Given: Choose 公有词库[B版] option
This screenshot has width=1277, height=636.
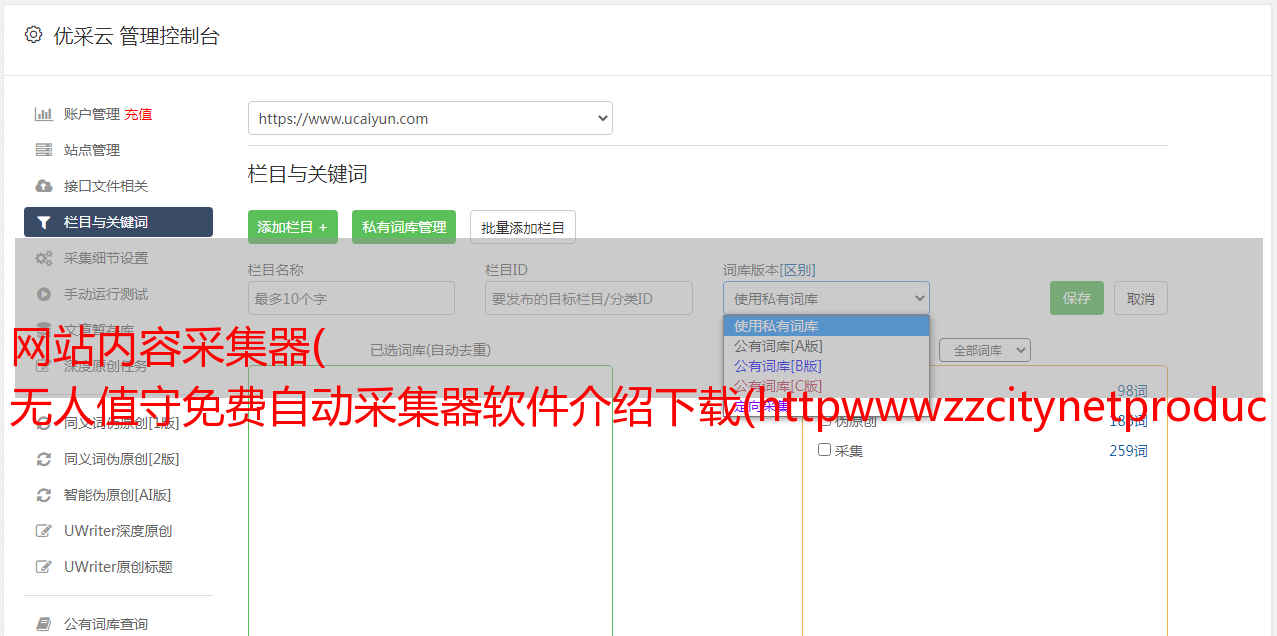Looking at the screenshot, I should [x=826, y=366].
